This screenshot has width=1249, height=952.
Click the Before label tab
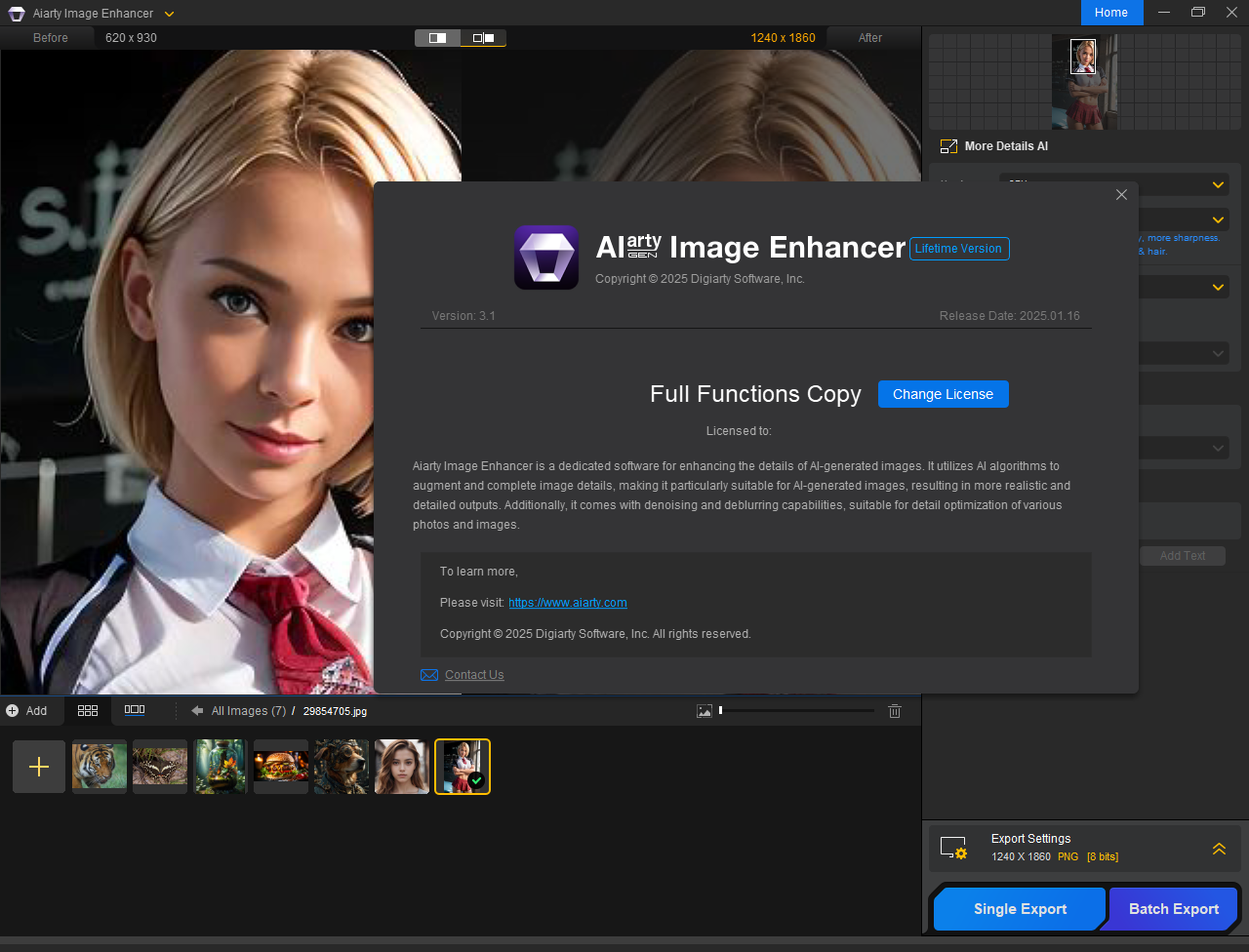coord(51,38)
